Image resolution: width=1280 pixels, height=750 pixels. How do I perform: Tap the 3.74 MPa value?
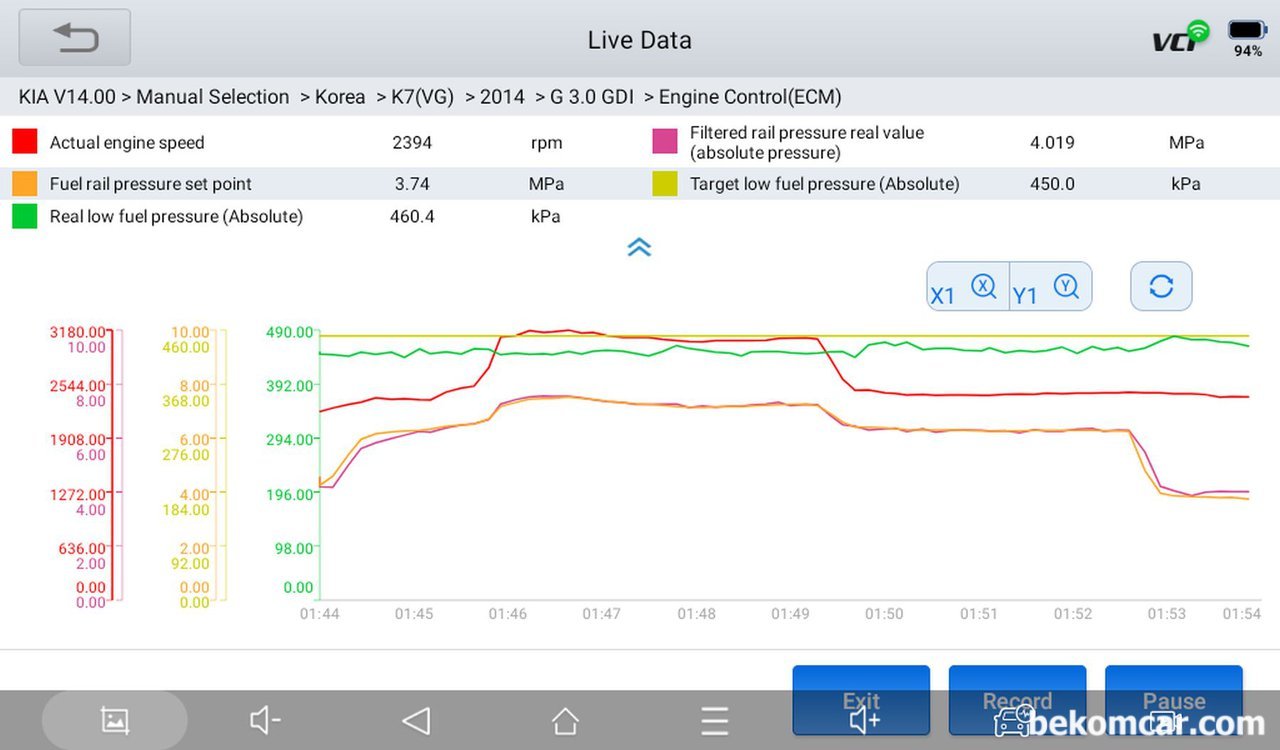point(412,184)
